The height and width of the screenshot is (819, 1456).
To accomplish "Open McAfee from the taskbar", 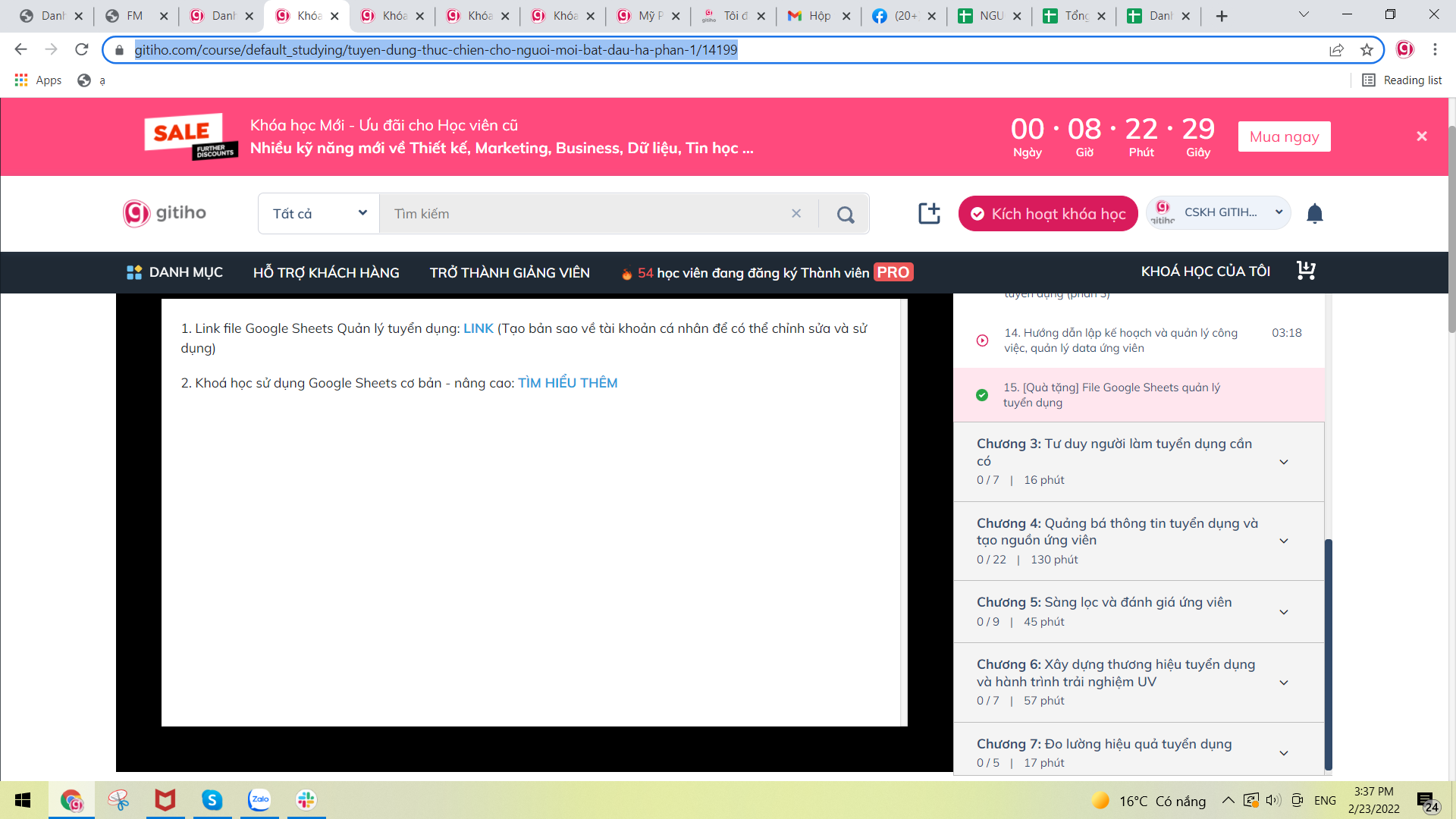I will [165, 800].
